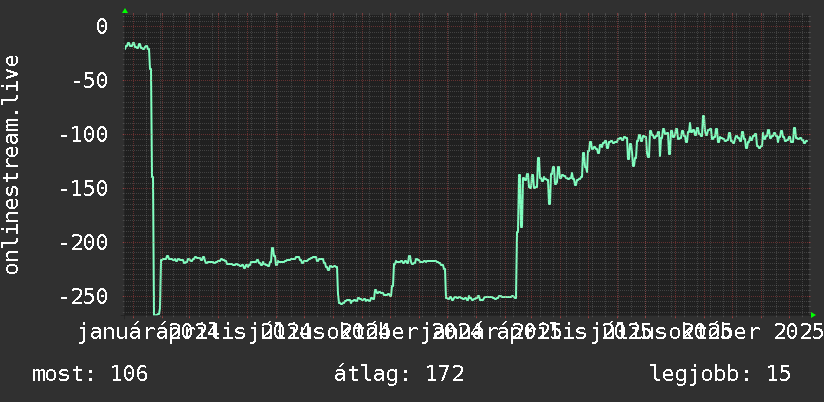This screenshot has height=402, width=824.
Task: Select the "legjobb: 15" best rank readout
Action: click(x=720, y=374)
